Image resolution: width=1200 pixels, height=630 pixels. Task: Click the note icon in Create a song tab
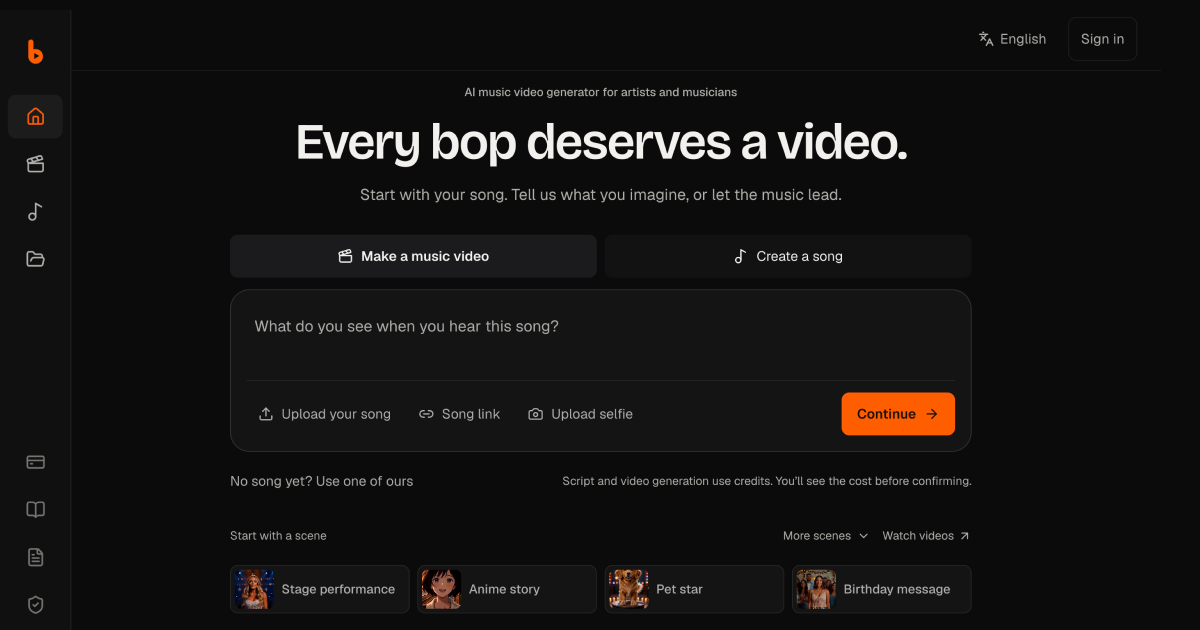tap(740, 256)
